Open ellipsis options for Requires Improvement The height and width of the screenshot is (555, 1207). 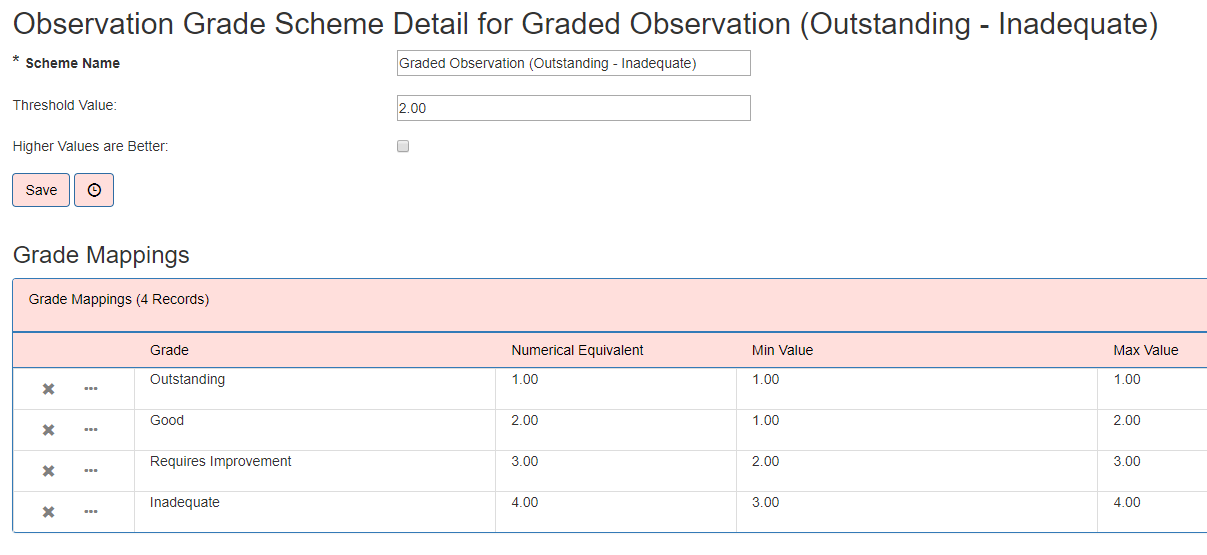[x=91, y=471]
